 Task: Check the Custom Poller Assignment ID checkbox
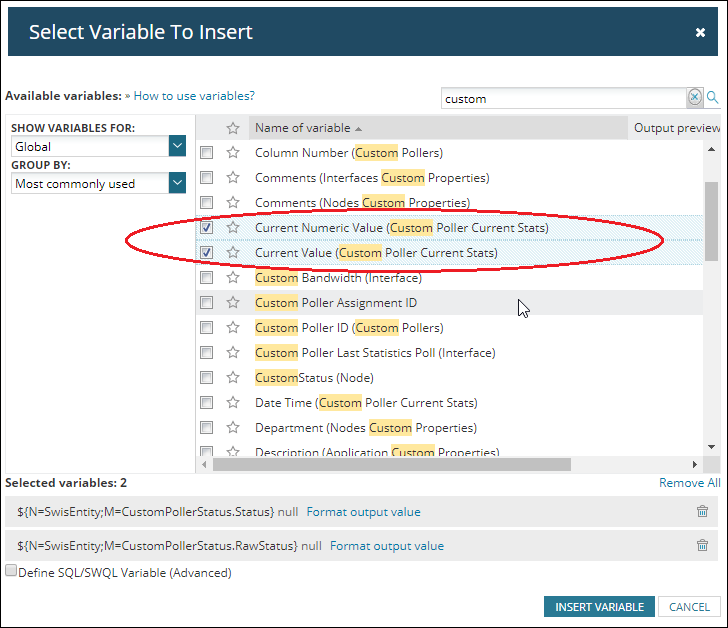point(207,303)
